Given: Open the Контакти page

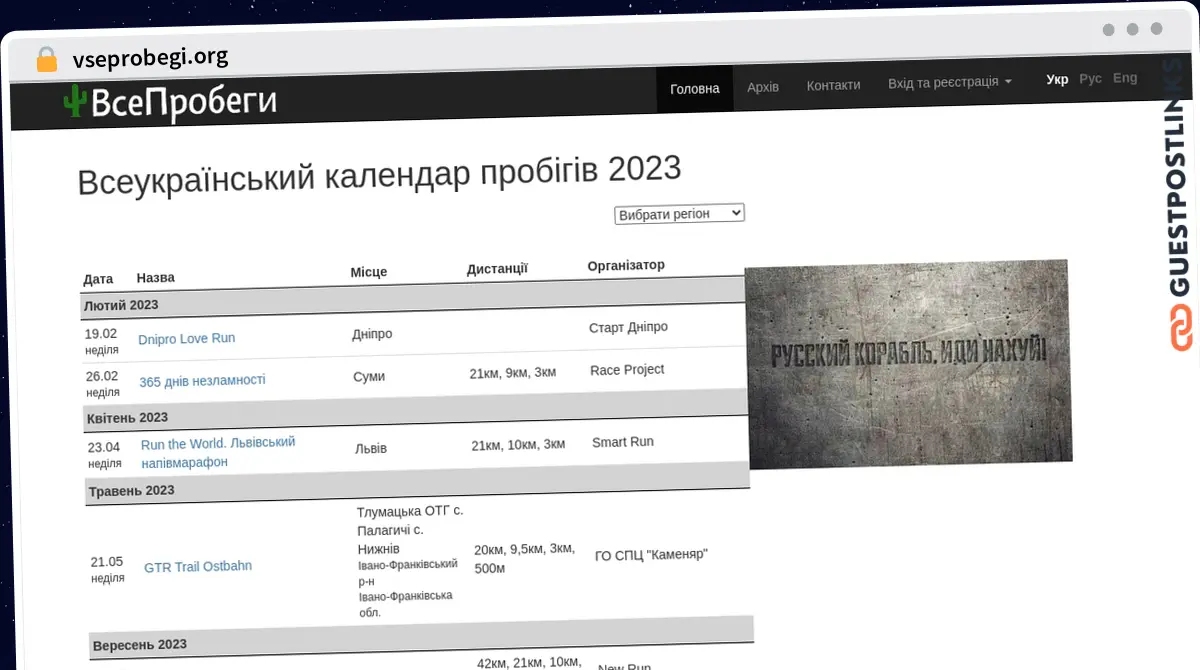Looking at the screenshot, I should click(833, 85).
